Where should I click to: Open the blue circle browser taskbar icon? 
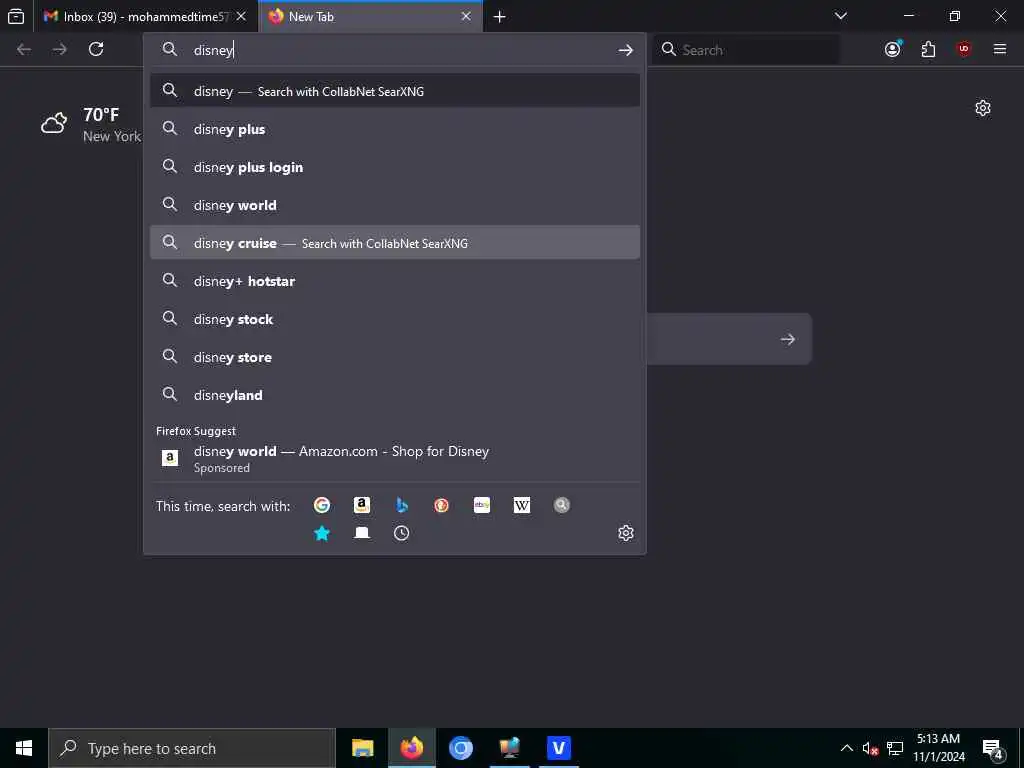coord(460,748)
